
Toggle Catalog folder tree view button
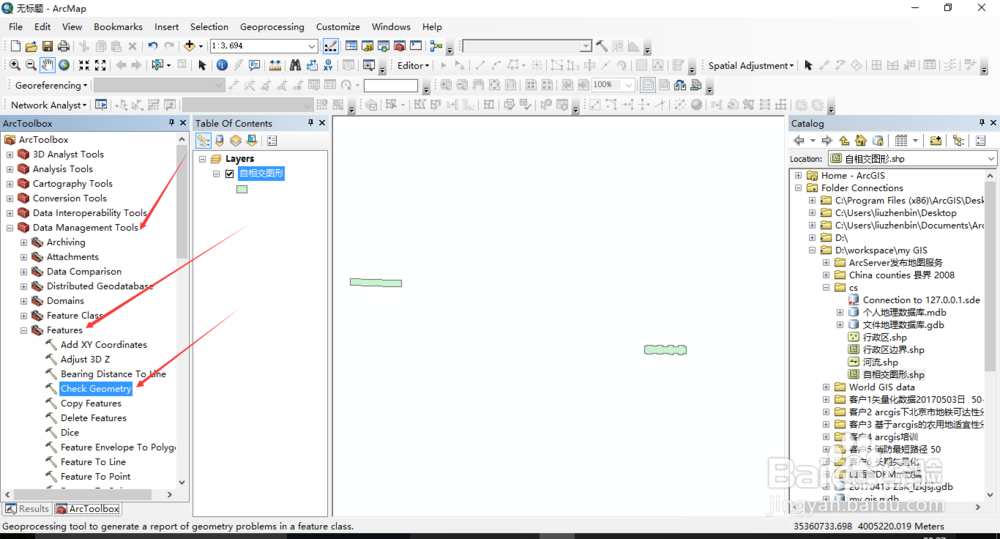(x=959, y=140)
